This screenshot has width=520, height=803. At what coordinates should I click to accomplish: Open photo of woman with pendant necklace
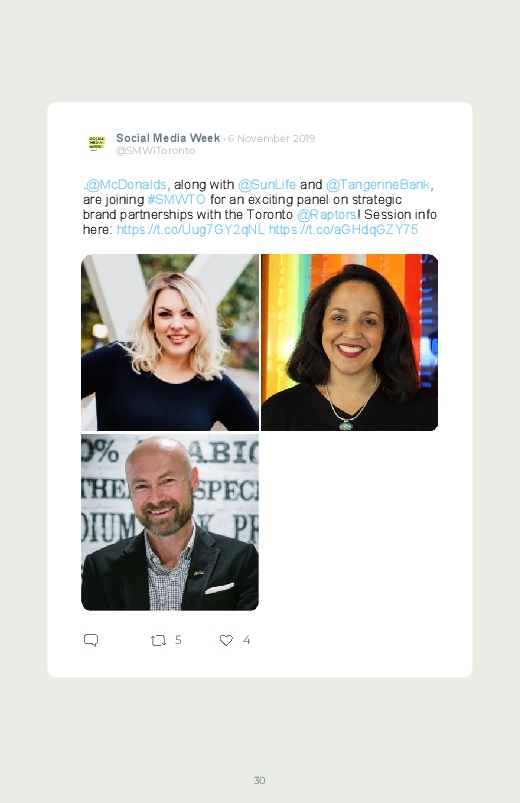pyautogui.click(x=349, y=343)
